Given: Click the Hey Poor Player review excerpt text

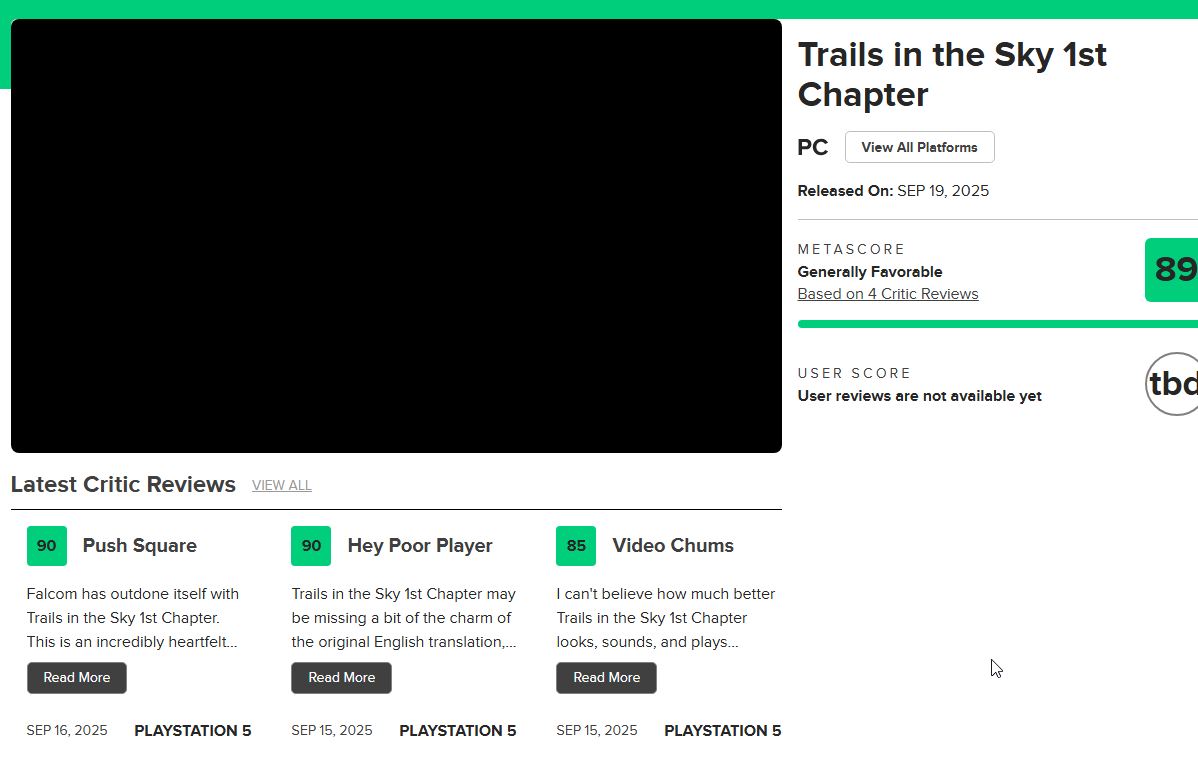Looking at the screenshot, I should [404, 618].
